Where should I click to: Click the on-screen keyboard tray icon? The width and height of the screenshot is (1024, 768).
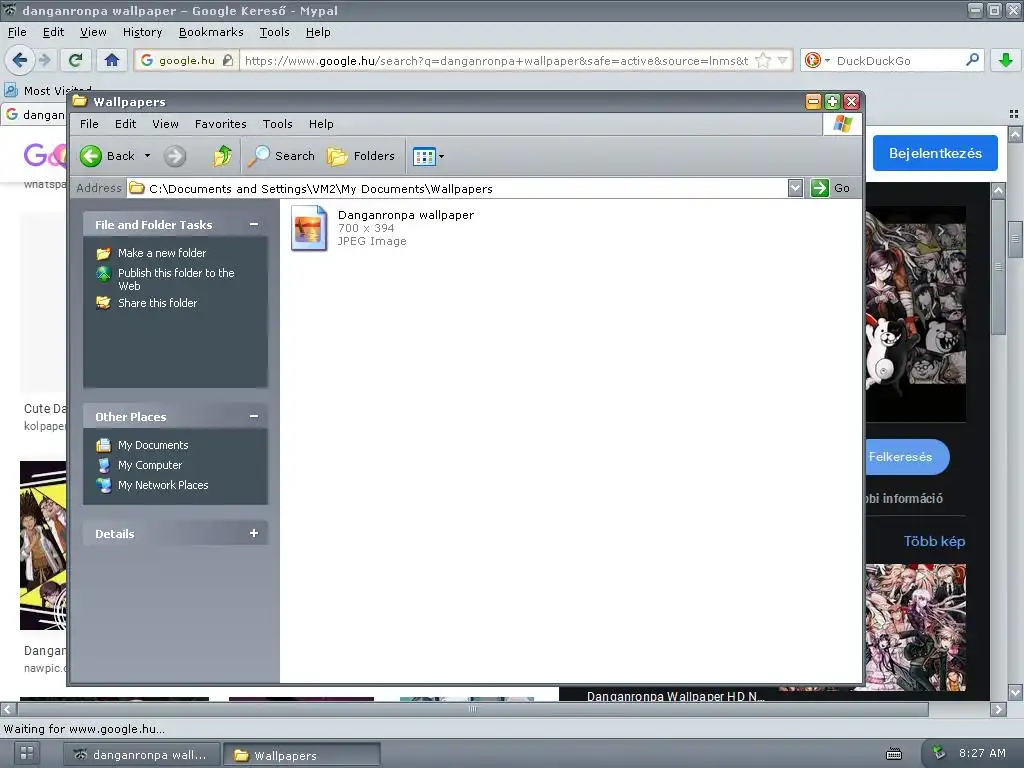(x=894, y=754)
